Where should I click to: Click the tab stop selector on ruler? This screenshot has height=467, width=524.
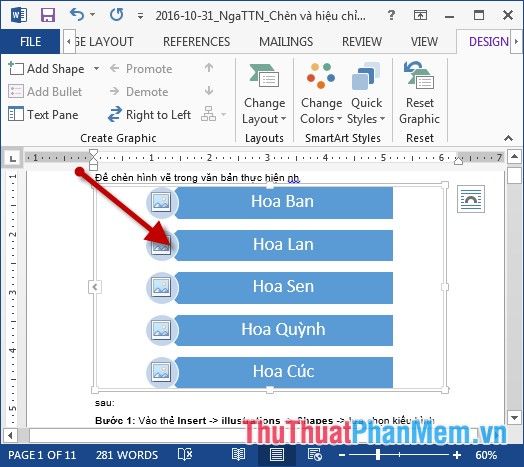pos(13,158)
